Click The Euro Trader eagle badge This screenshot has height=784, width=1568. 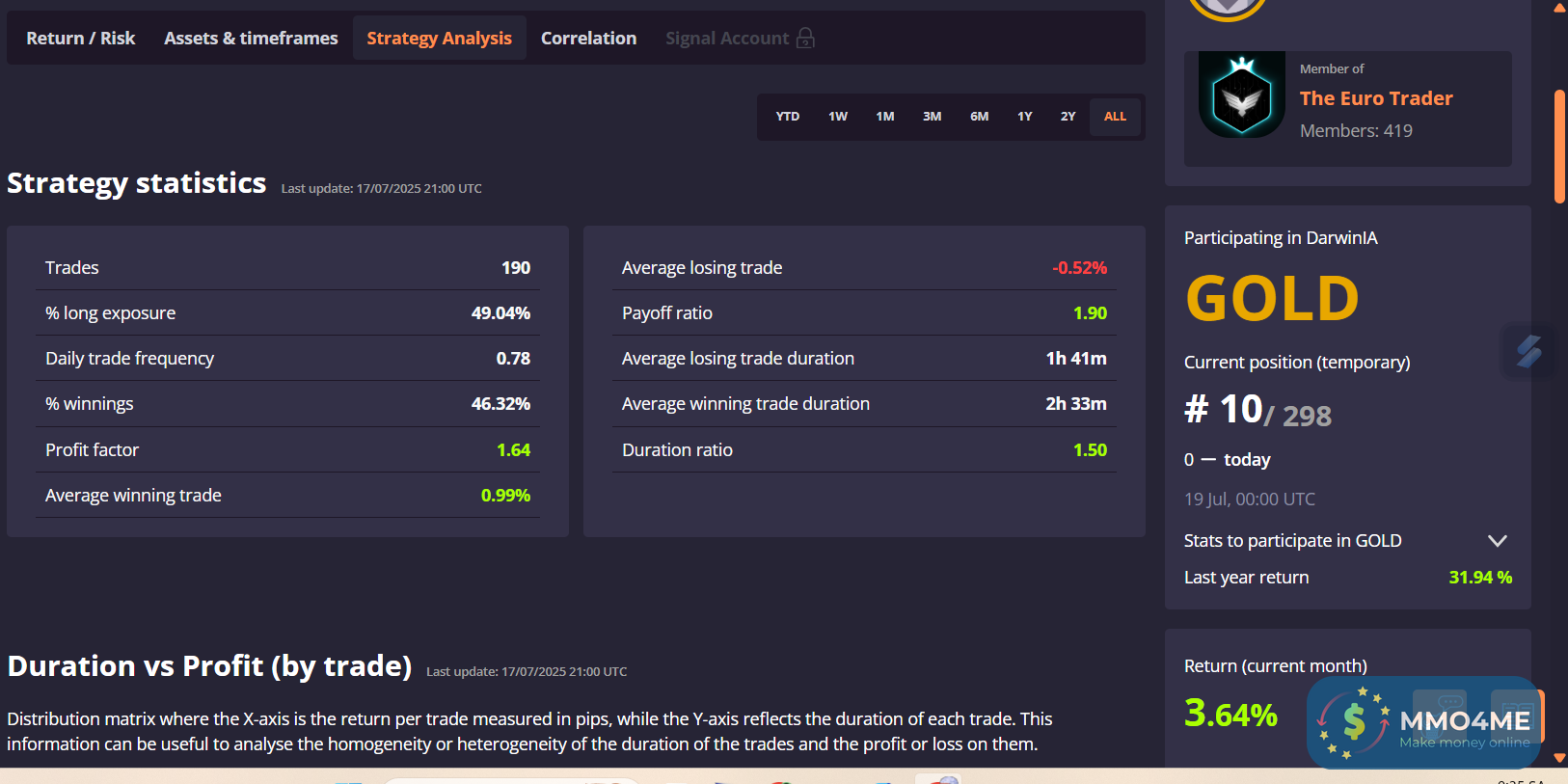pos(1241,95)
